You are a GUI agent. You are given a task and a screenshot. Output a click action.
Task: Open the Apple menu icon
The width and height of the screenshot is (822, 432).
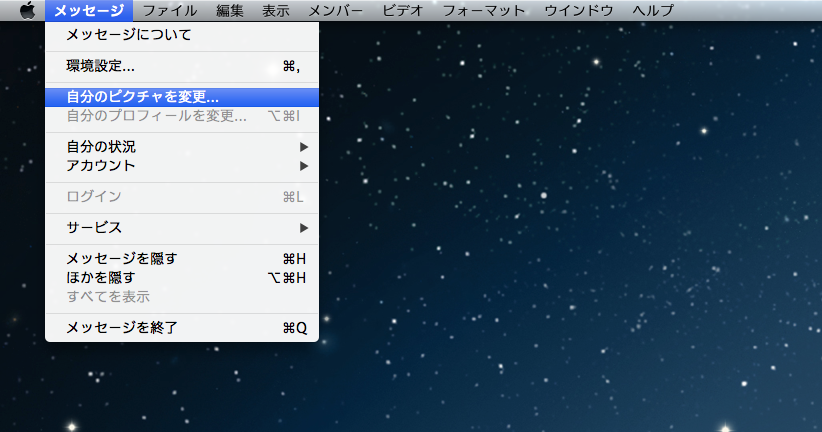tap(27, 10)
